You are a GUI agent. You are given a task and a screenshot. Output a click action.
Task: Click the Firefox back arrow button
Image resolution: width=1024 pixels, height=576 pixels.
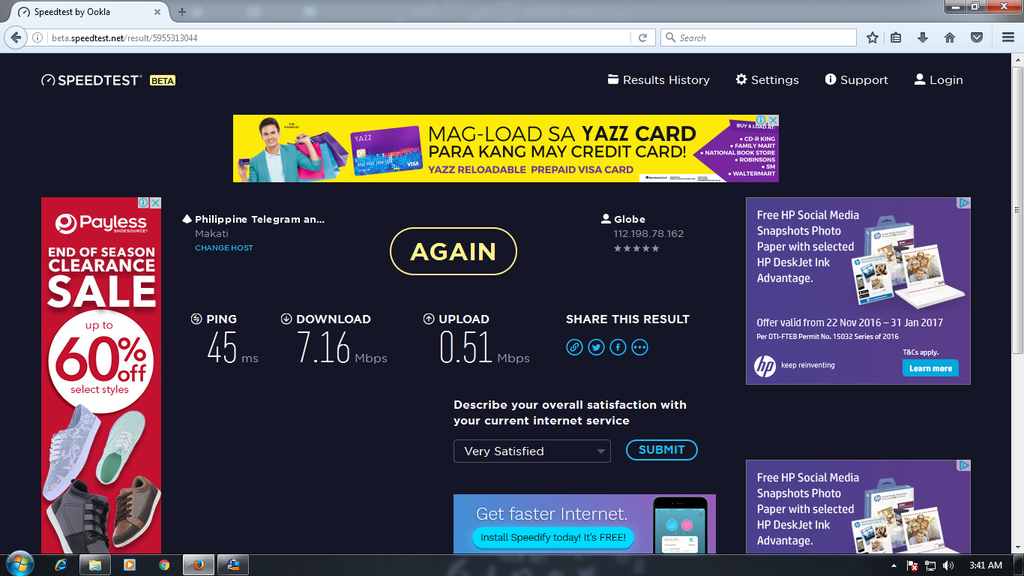point(16,38)
